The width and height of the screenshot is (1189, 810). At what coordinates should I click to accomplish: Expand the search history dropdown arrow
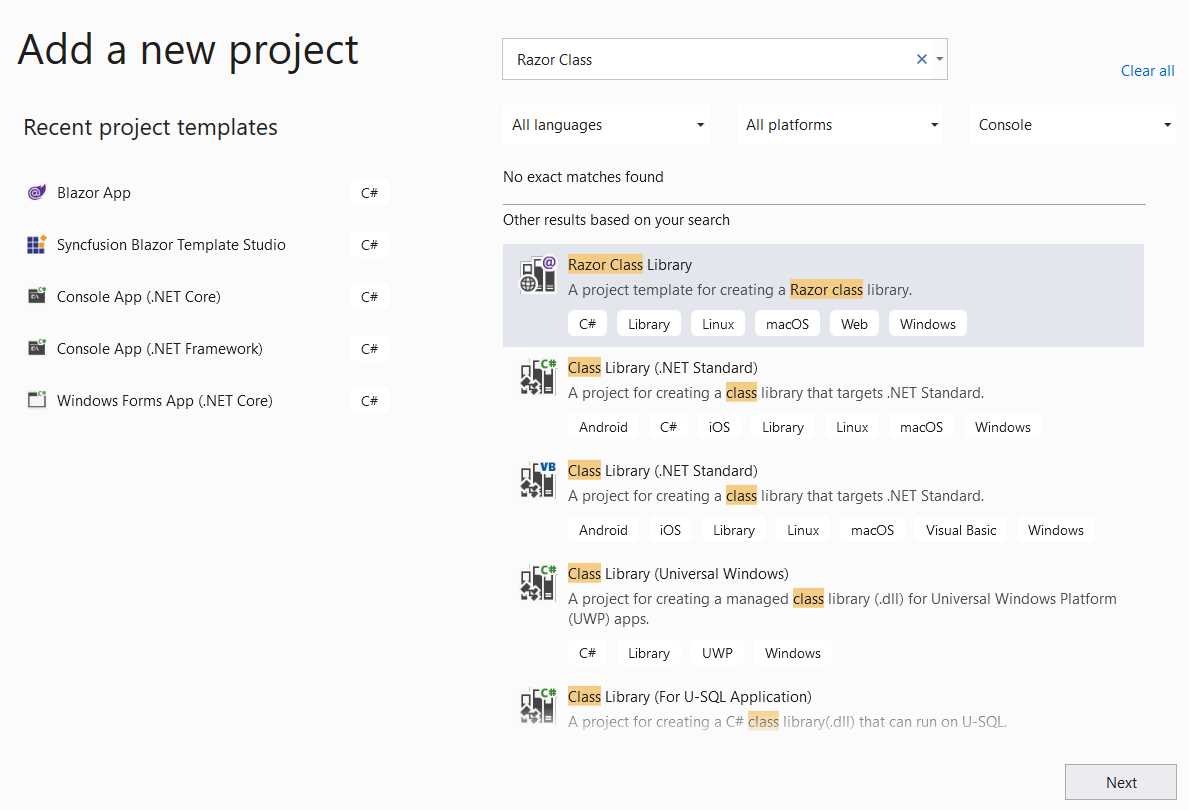click(940, 59)
